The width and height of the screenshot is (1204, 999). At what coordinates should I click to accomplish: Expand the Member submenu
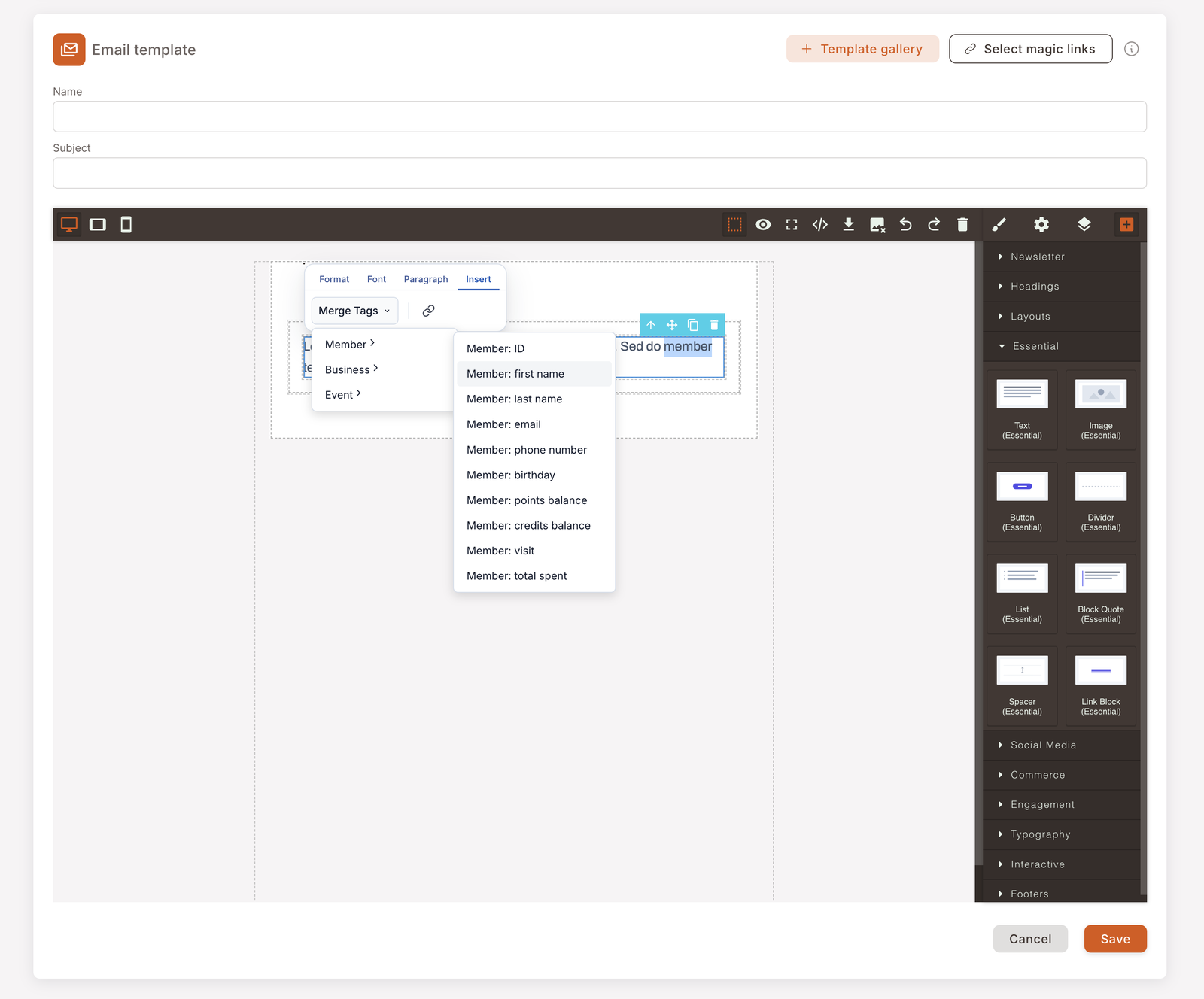[384, 345]
